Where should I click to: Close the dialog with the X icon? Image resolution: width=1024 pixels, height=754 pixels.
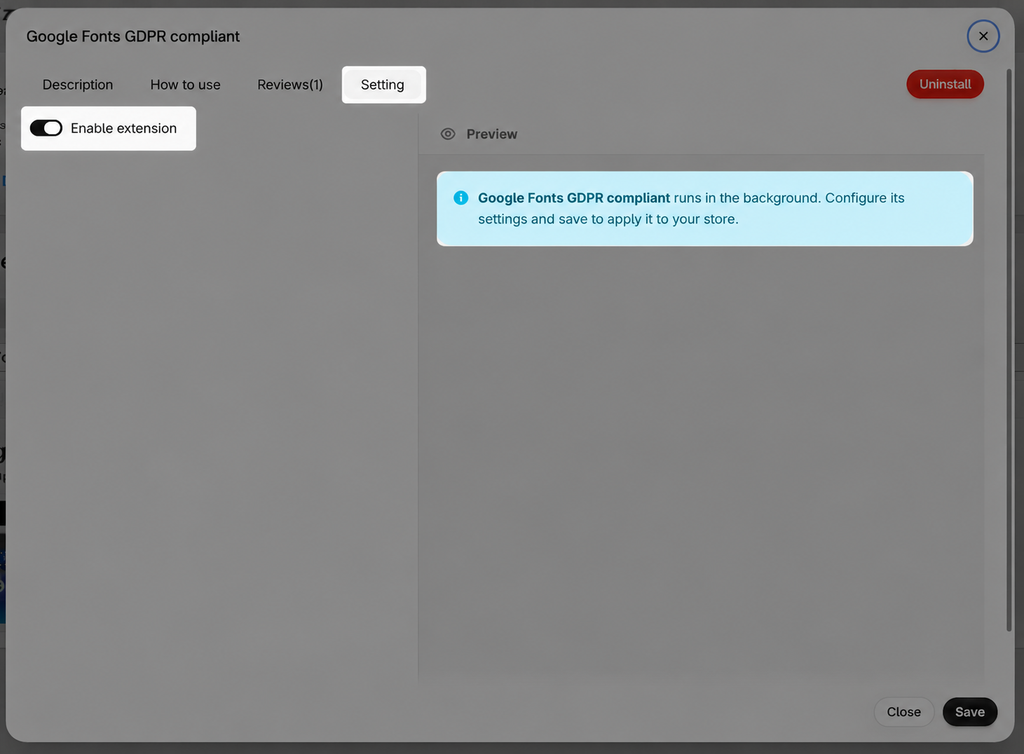tap(983, 36)
